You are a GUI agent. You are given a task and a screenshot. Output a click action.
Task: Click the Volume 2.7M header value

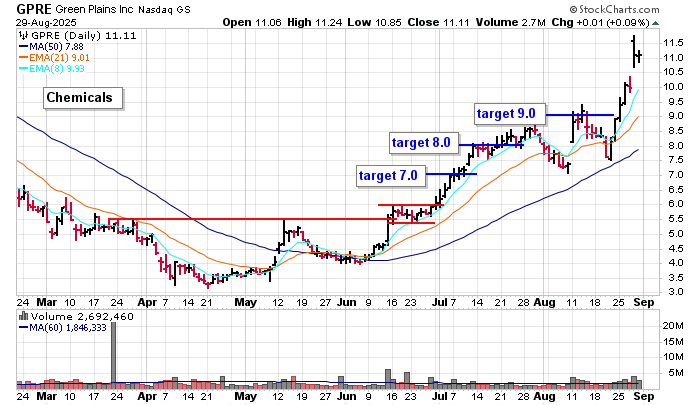tap(510, 22)
